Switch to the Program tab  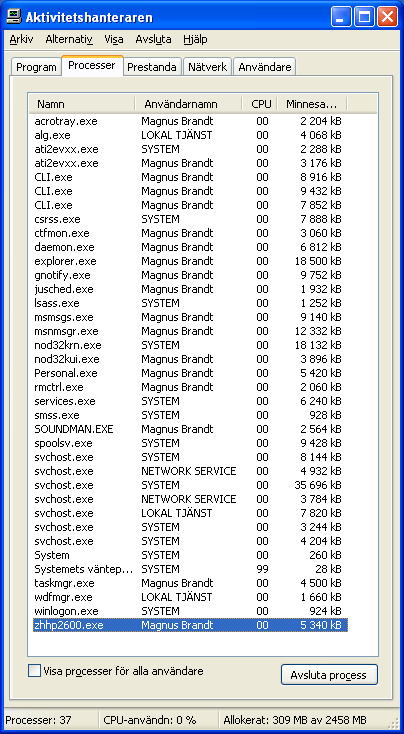(36, 67)
